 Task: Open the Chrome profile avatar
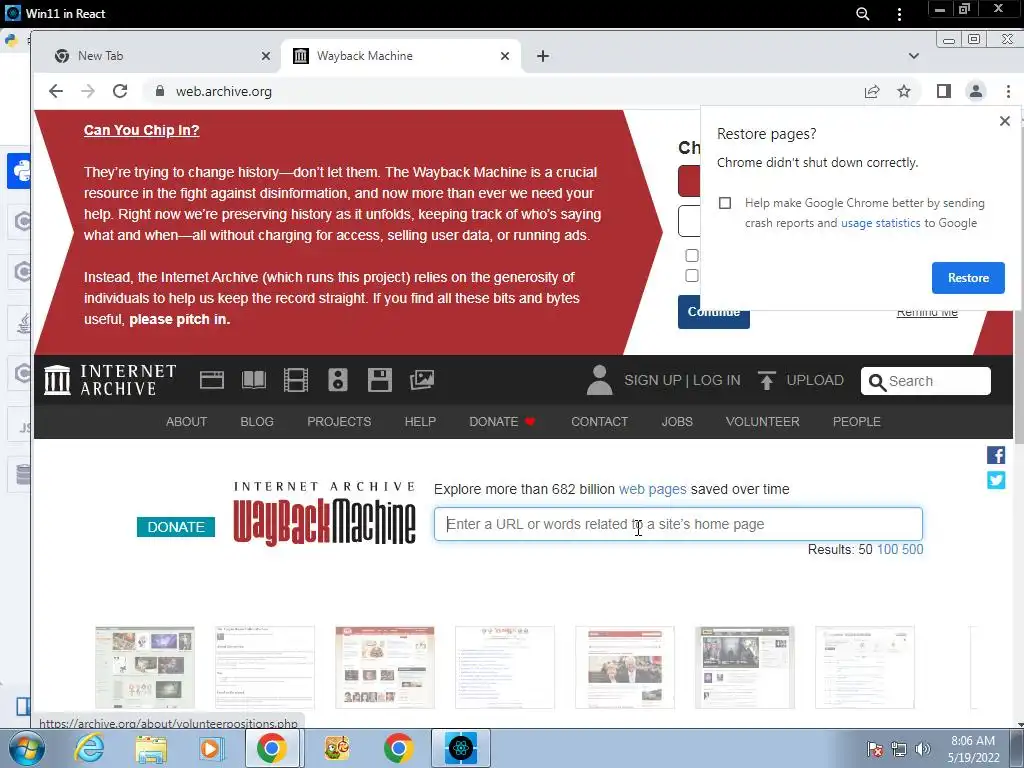(976, 91)
